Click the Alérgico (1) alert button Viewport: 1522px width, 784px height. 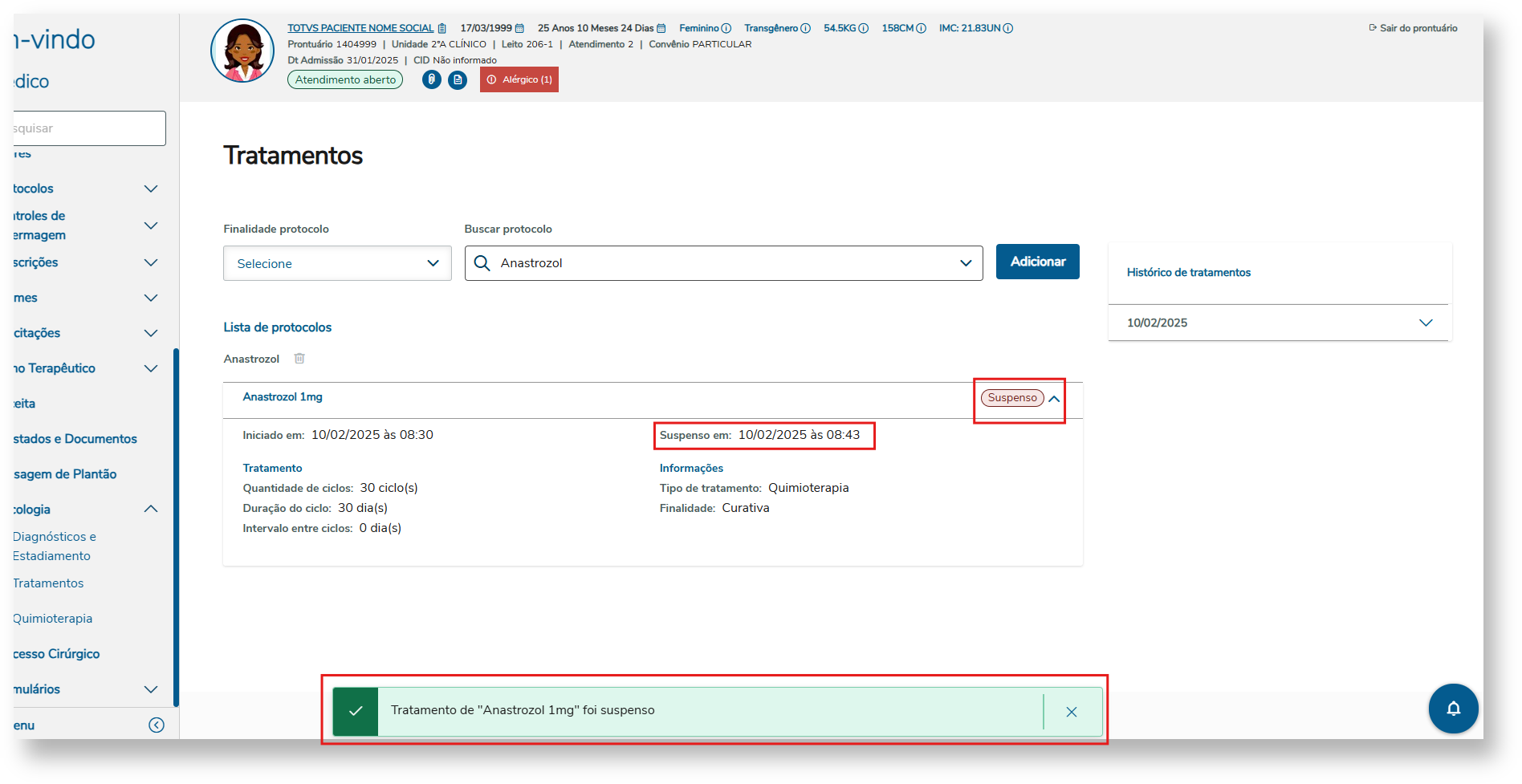coord(519,79)
